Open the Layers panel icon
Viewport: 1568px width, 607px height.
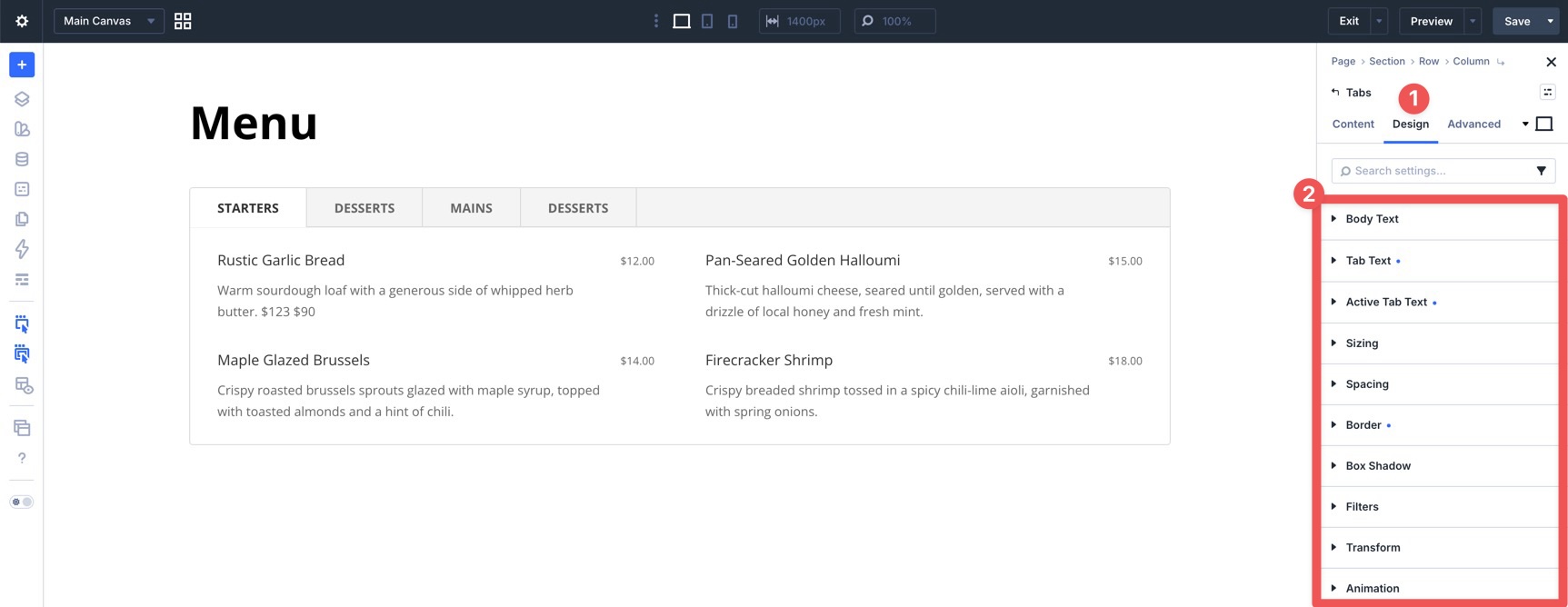[22, 99]
